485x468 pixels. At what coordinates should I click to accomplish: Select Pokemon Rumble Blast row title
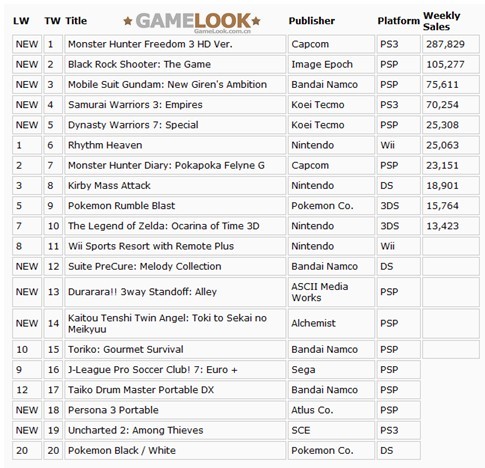(175, 206)
